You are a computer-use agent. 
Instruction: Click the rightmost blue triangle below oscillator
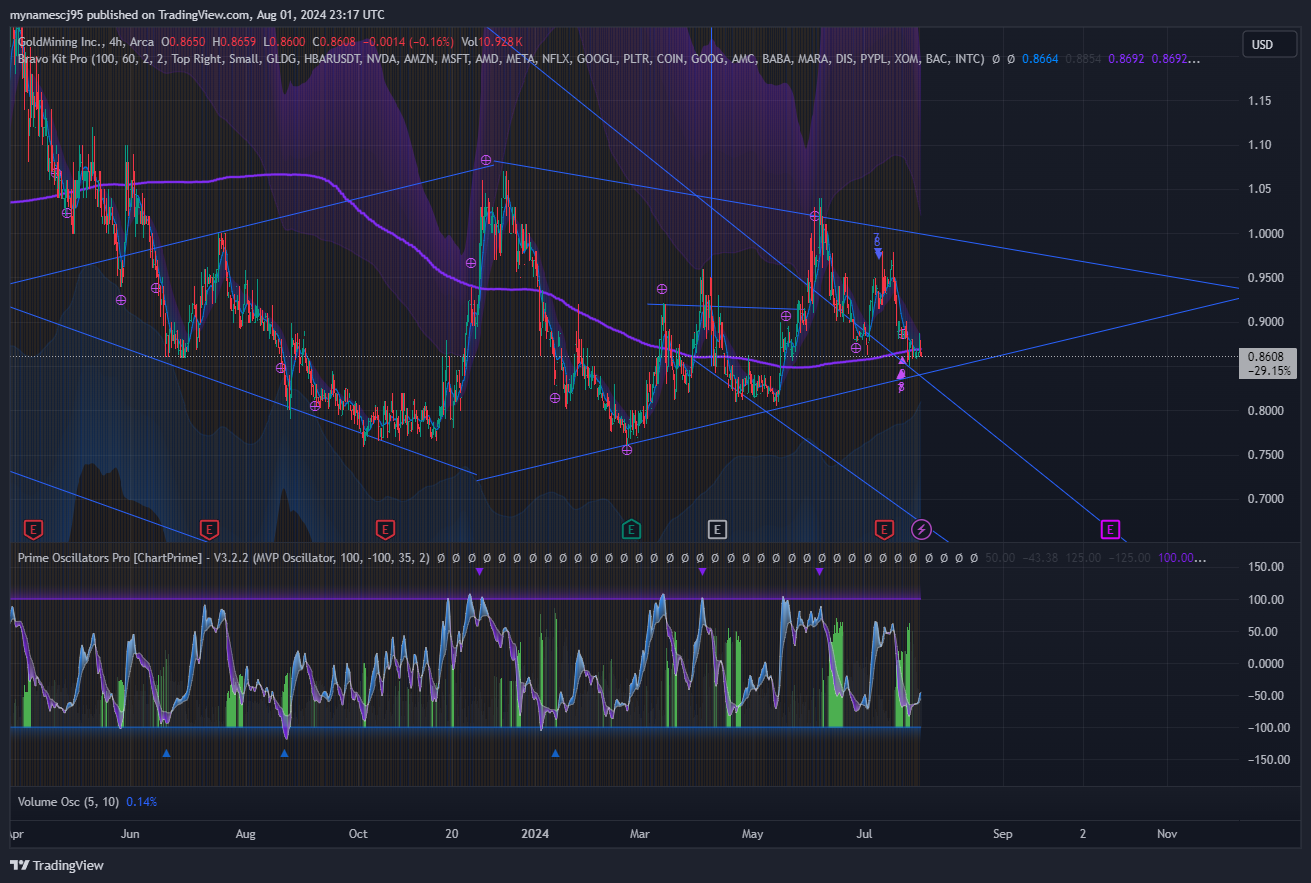(556, 753)
